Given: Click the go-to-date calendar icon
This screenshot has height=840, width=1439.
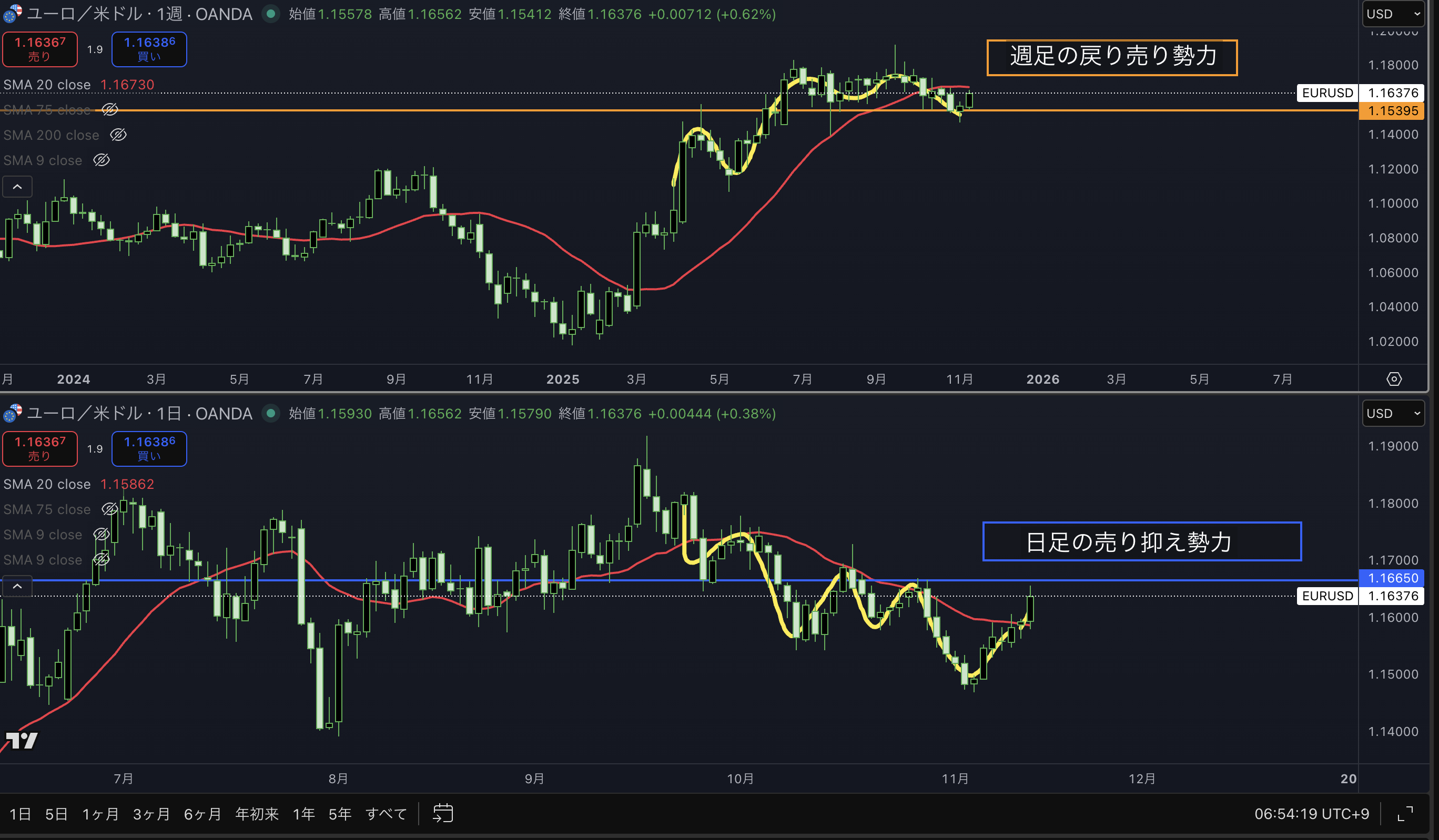Looking at the screenshot, I should 442,813.
